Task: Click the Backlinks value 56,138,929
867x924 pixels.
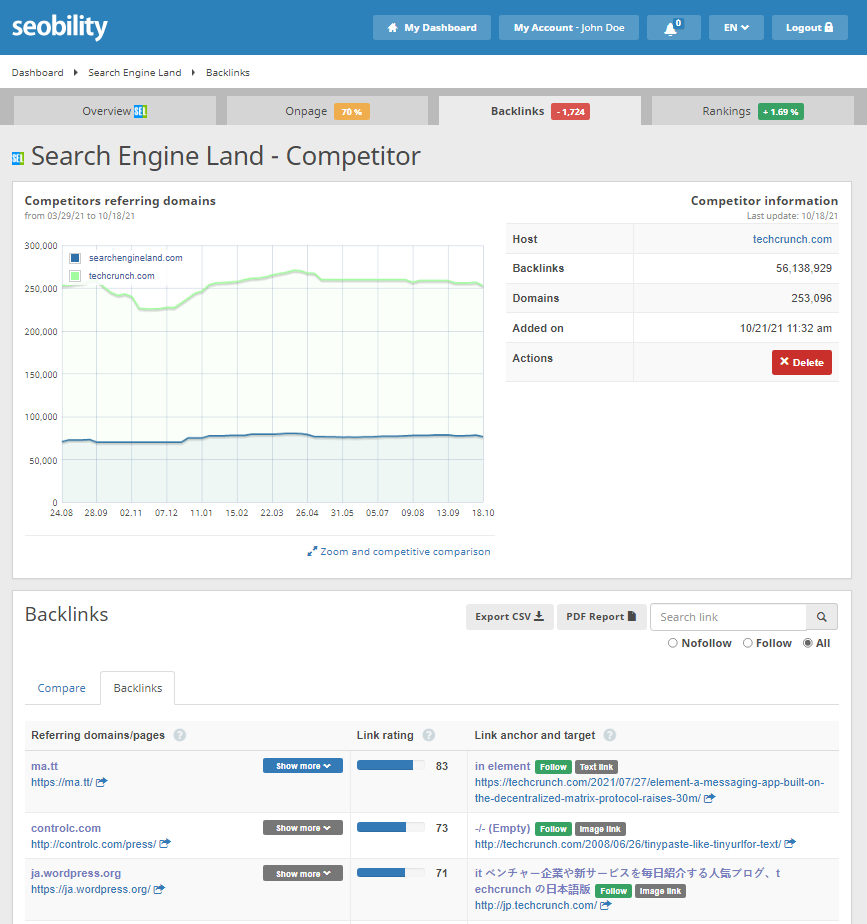Action: point(803,268)
